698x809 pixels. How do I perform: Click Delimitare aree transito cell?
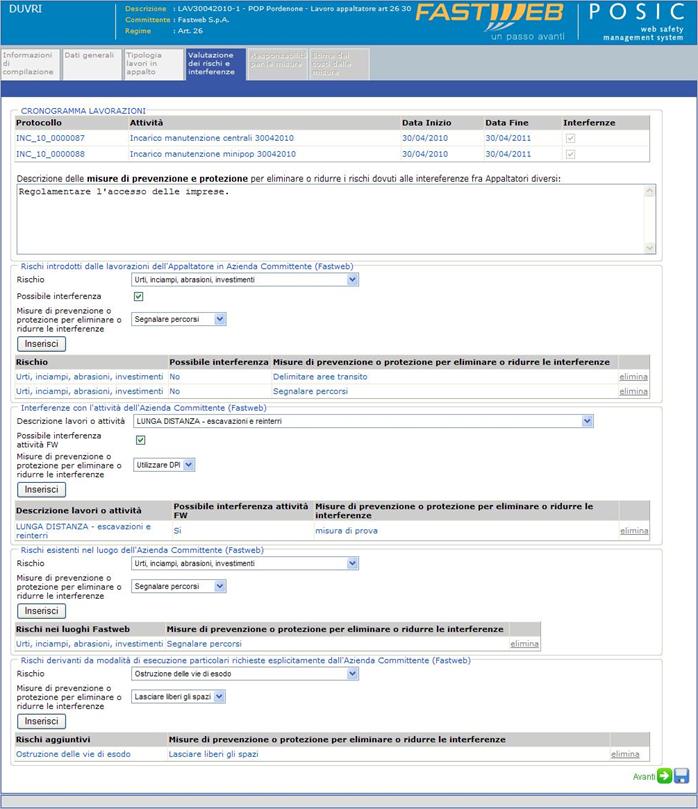[320, 377]
